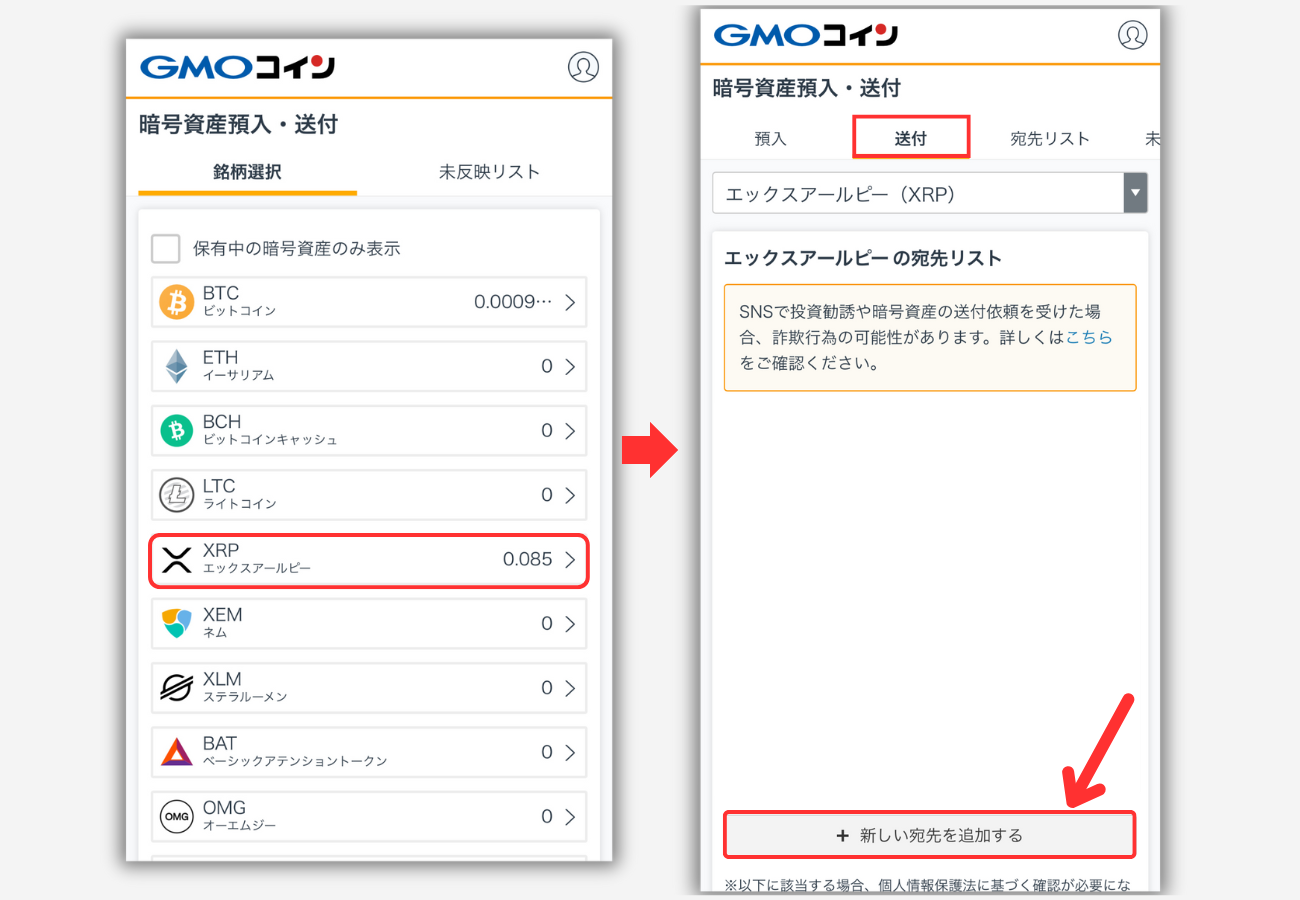This screenshot has height=900, width=1300.
Task: Open the エックスアールピー(XRP) currency dropdown
Action: (930, 193)
